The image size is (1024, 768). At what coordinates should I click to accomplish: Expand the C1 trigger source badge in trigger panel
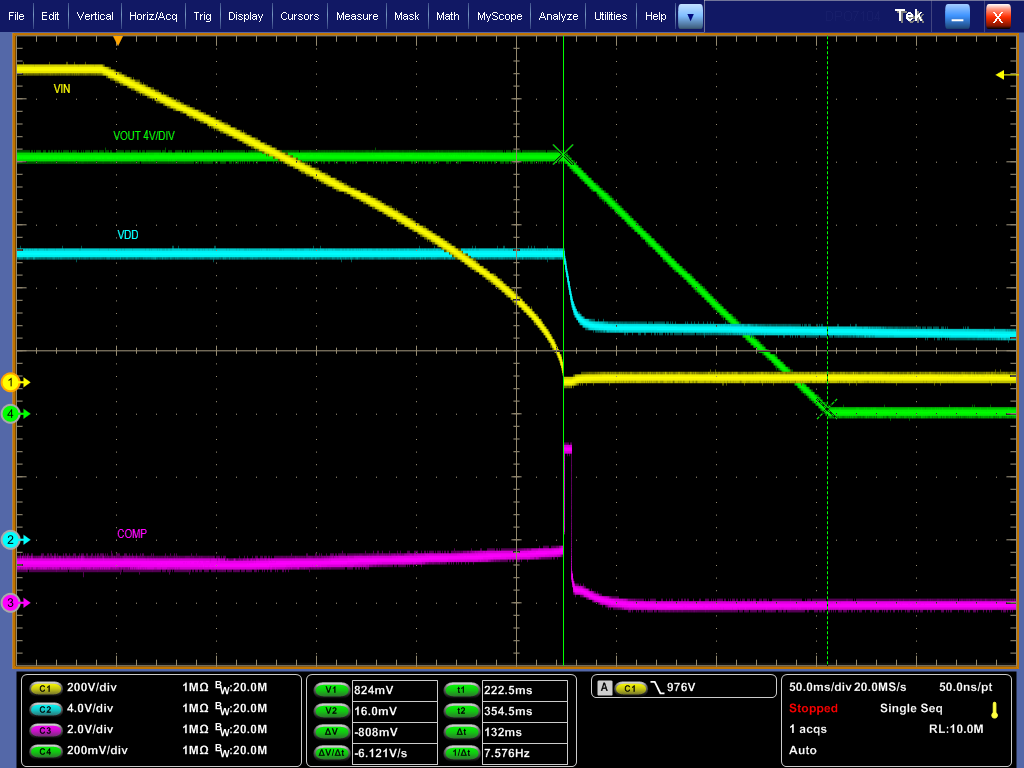(631, 686)
